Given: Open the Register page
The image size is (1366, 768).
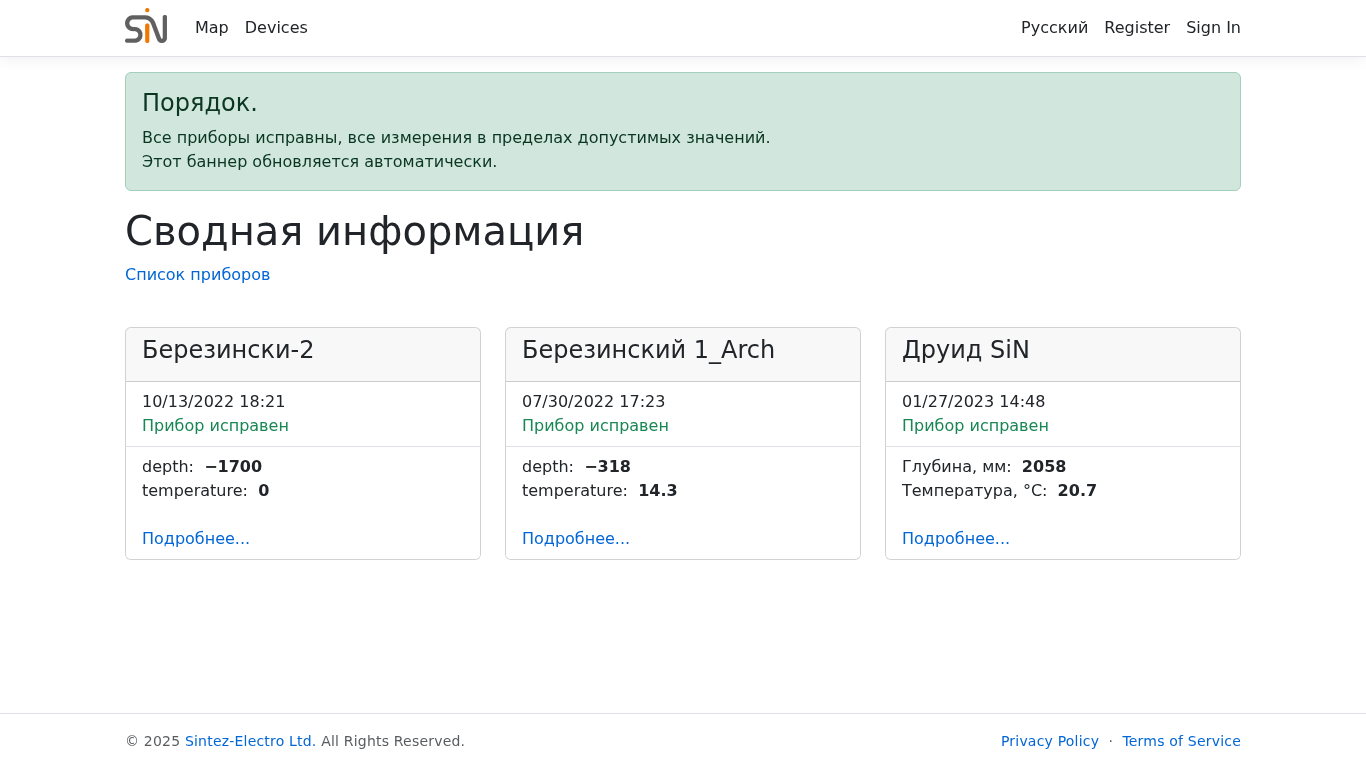Looking at the screenshot, I should 1136,28.
